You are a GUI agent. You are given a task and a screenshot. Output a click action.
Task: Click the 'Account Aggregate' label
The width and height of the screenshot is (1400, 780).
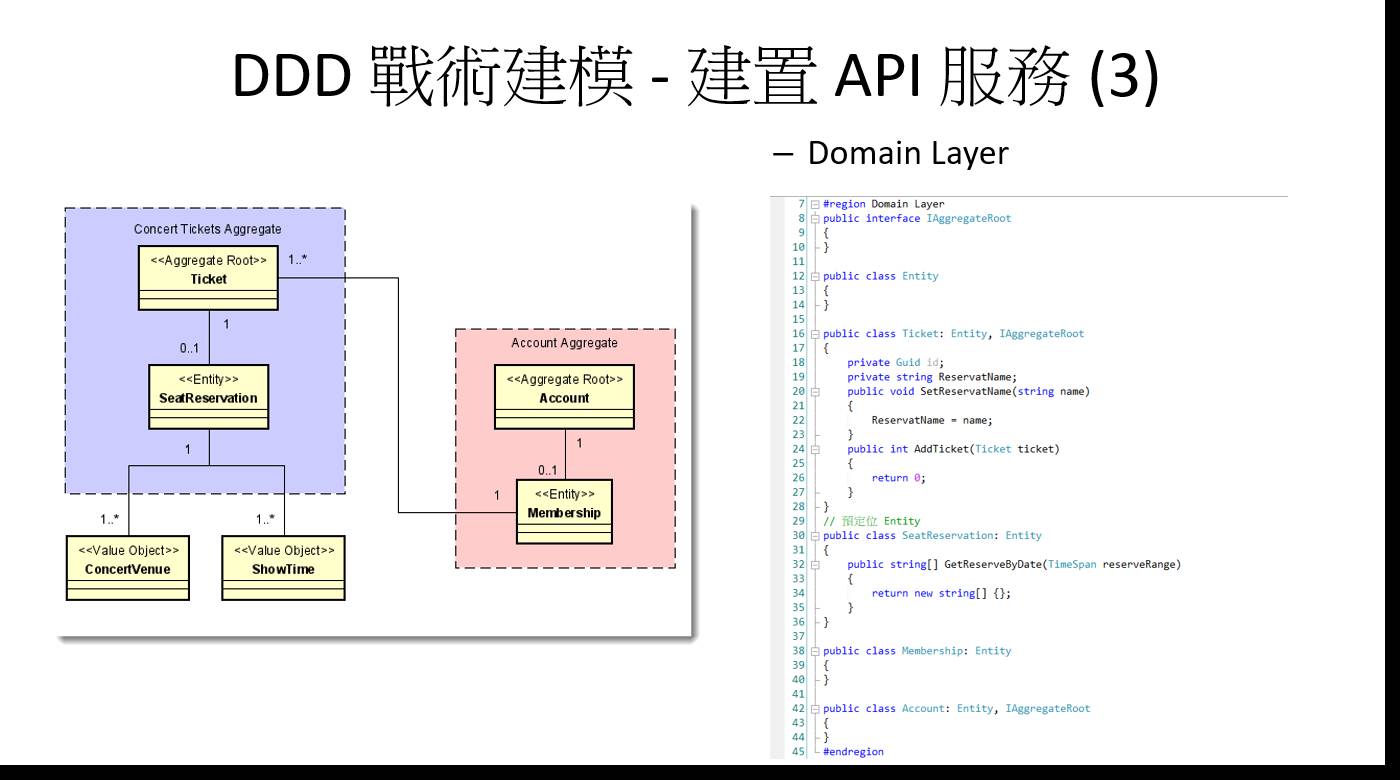564,343
